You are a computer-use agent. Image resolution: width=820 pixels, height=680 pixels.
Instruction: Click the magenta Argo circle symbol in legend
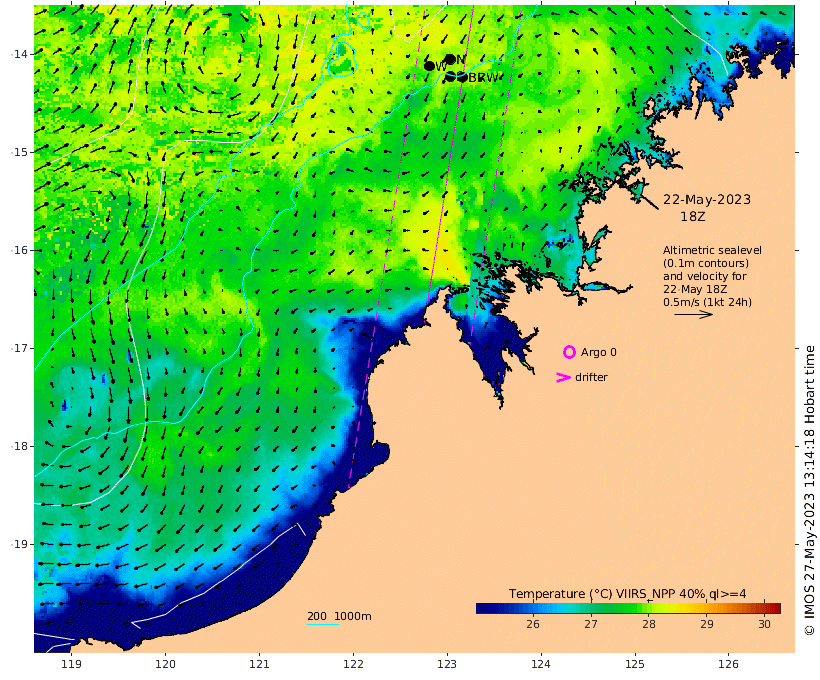click(570, 352)
